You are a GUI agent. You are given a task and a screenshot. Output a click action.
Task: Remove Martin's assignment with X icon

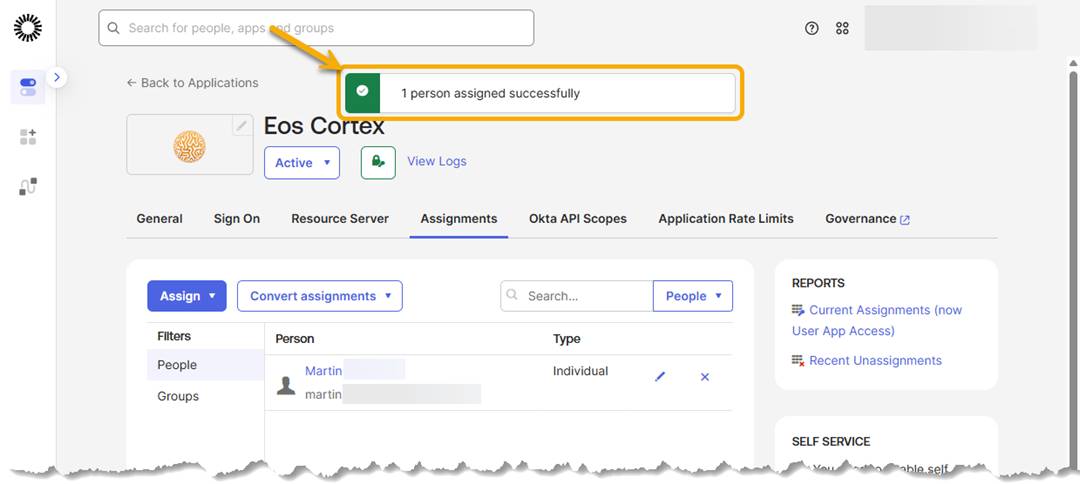click(x=705, y=377)
